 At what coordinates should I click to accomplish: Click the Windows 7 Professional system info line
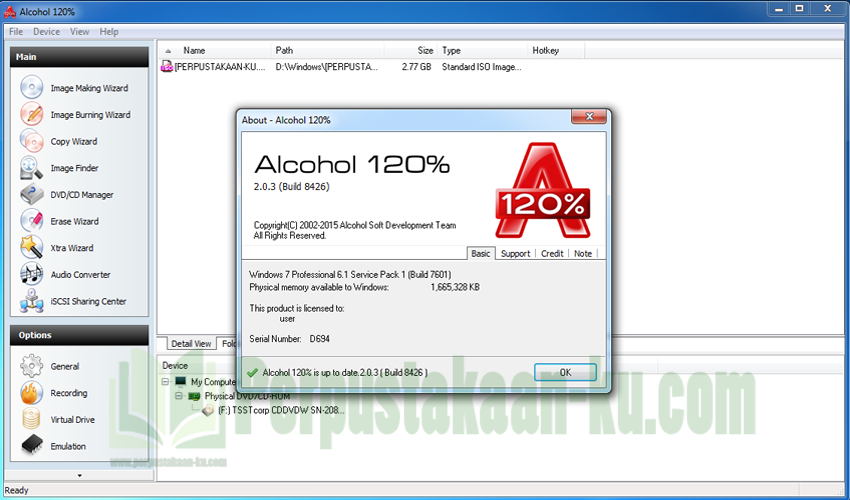[x=350, y=274]
